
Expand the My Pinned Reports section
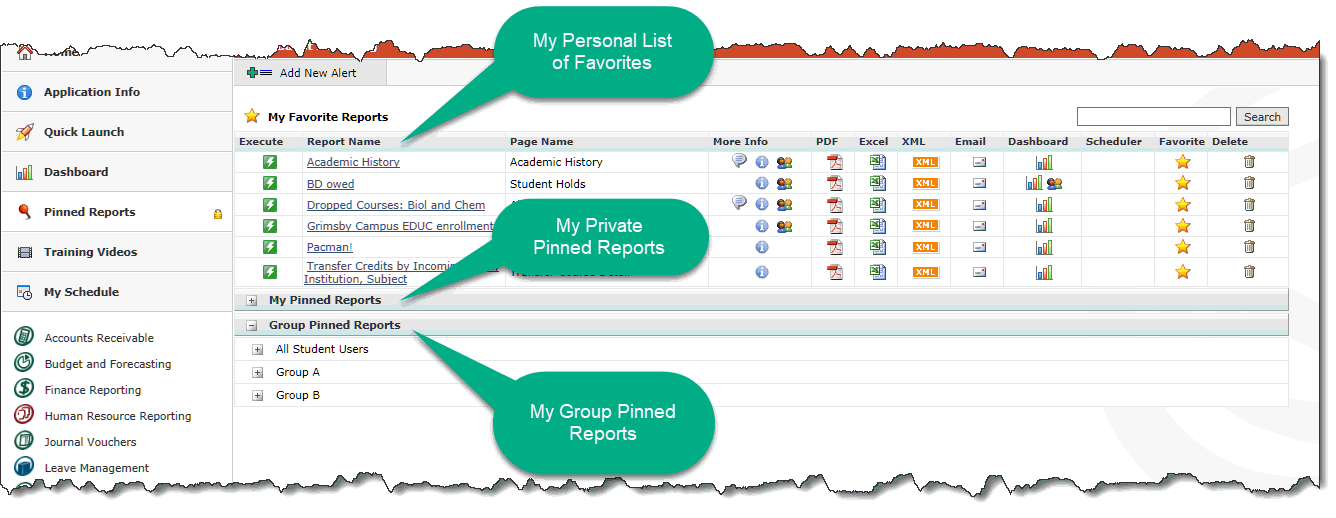[251, 300]
